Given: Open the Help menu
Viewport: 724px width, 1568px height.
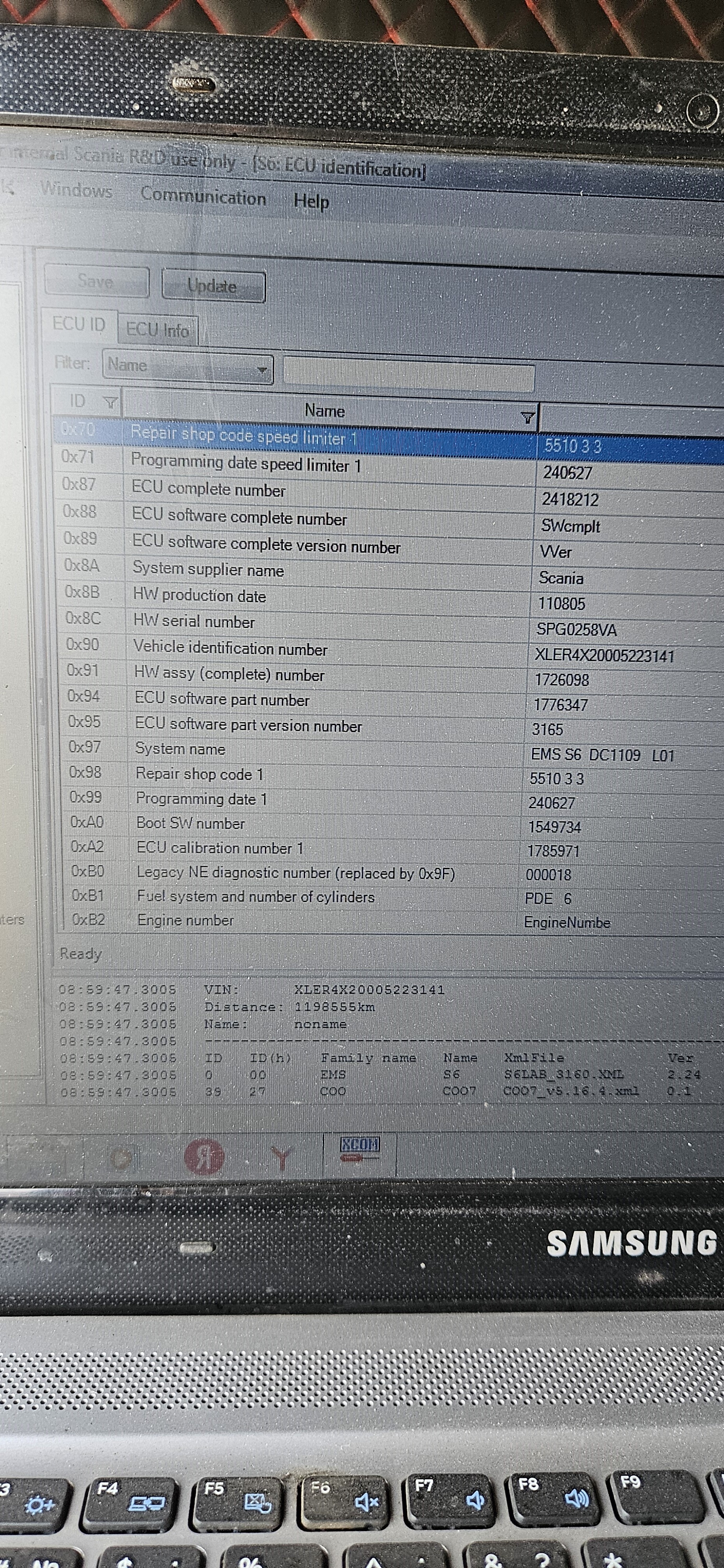Looking at the screenshot, I should [311, 201].
